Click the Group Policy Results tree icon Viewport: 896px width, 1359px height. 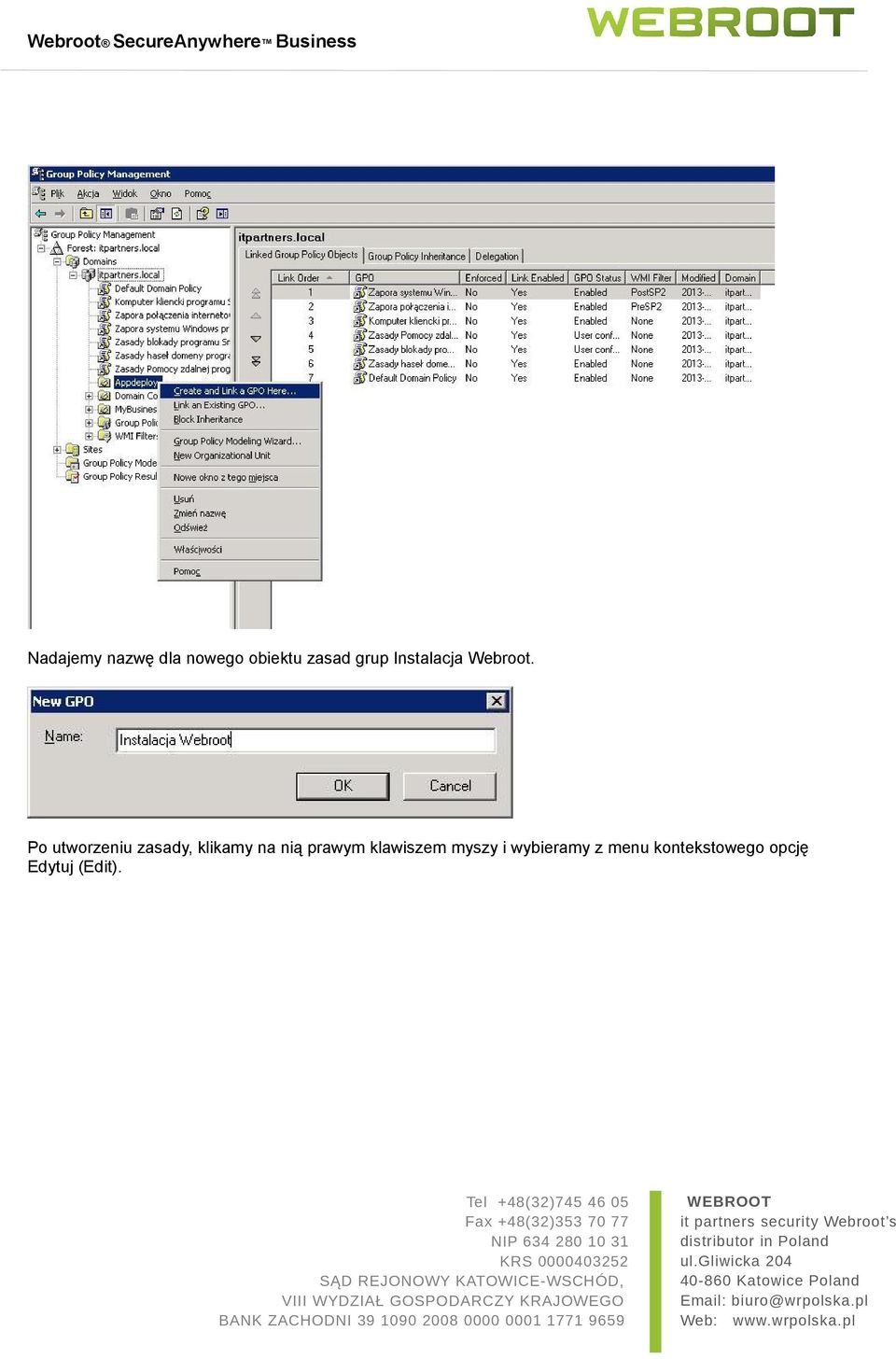pyautogui.click(x=72, y=477)
